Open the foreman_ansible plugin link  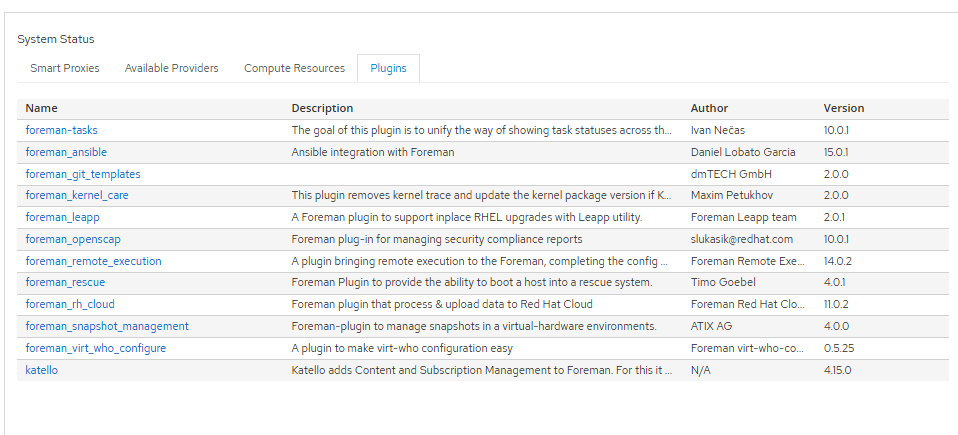pos(66,152)
